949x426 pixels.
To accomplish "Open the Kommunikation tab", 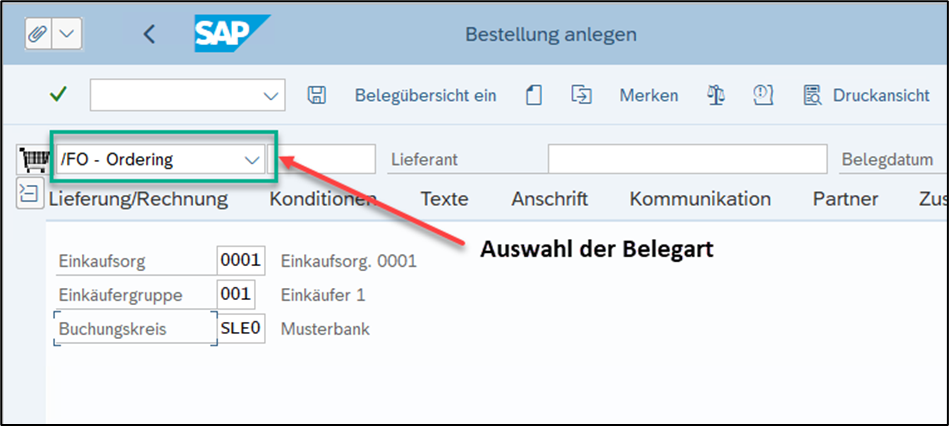I will (x=700, y=199).
